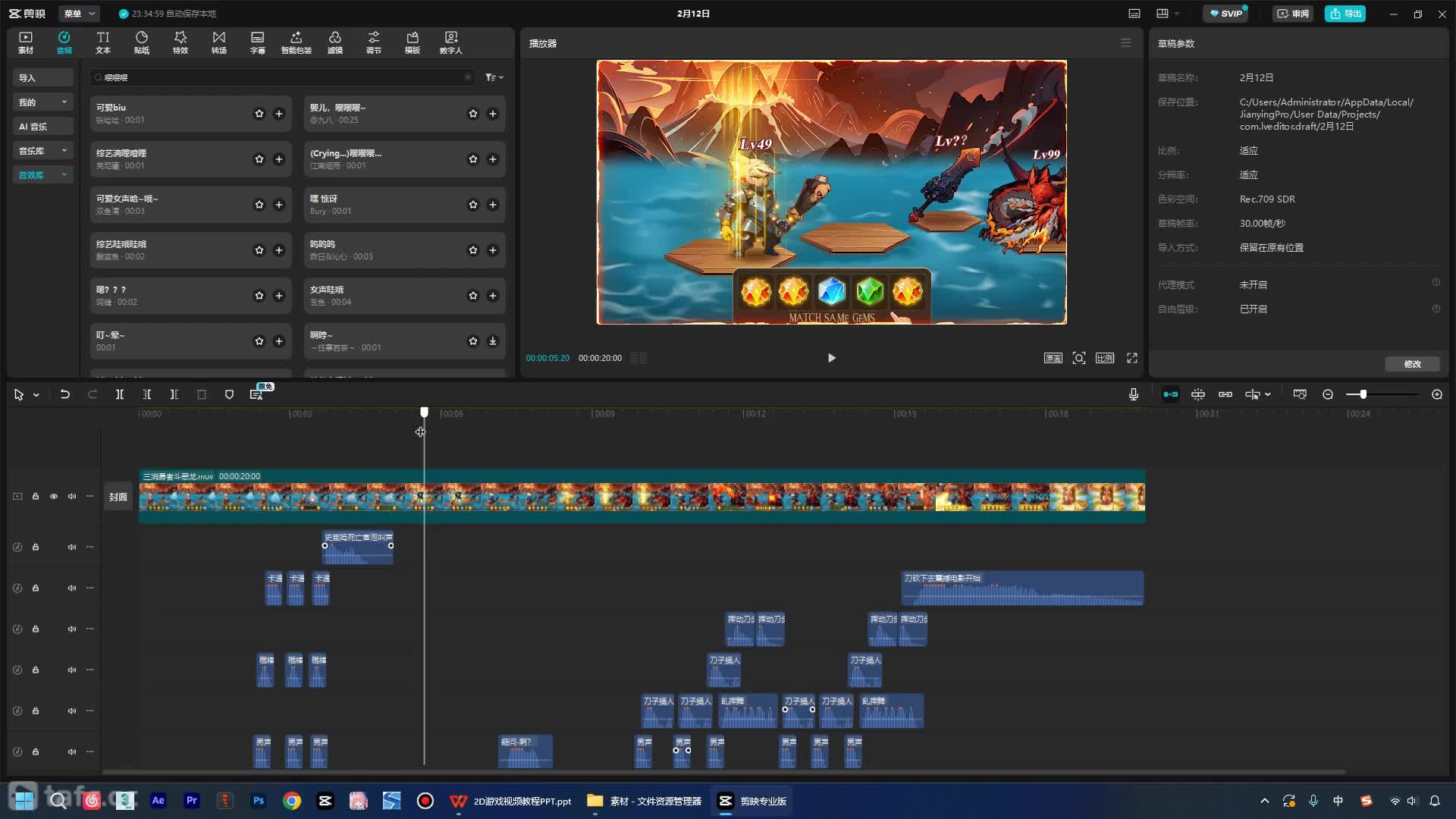Image resolution: width=1456 pixels, height=819 pixels.
Task: Open the selection tool mode dropdown
Action: point(36,394)
